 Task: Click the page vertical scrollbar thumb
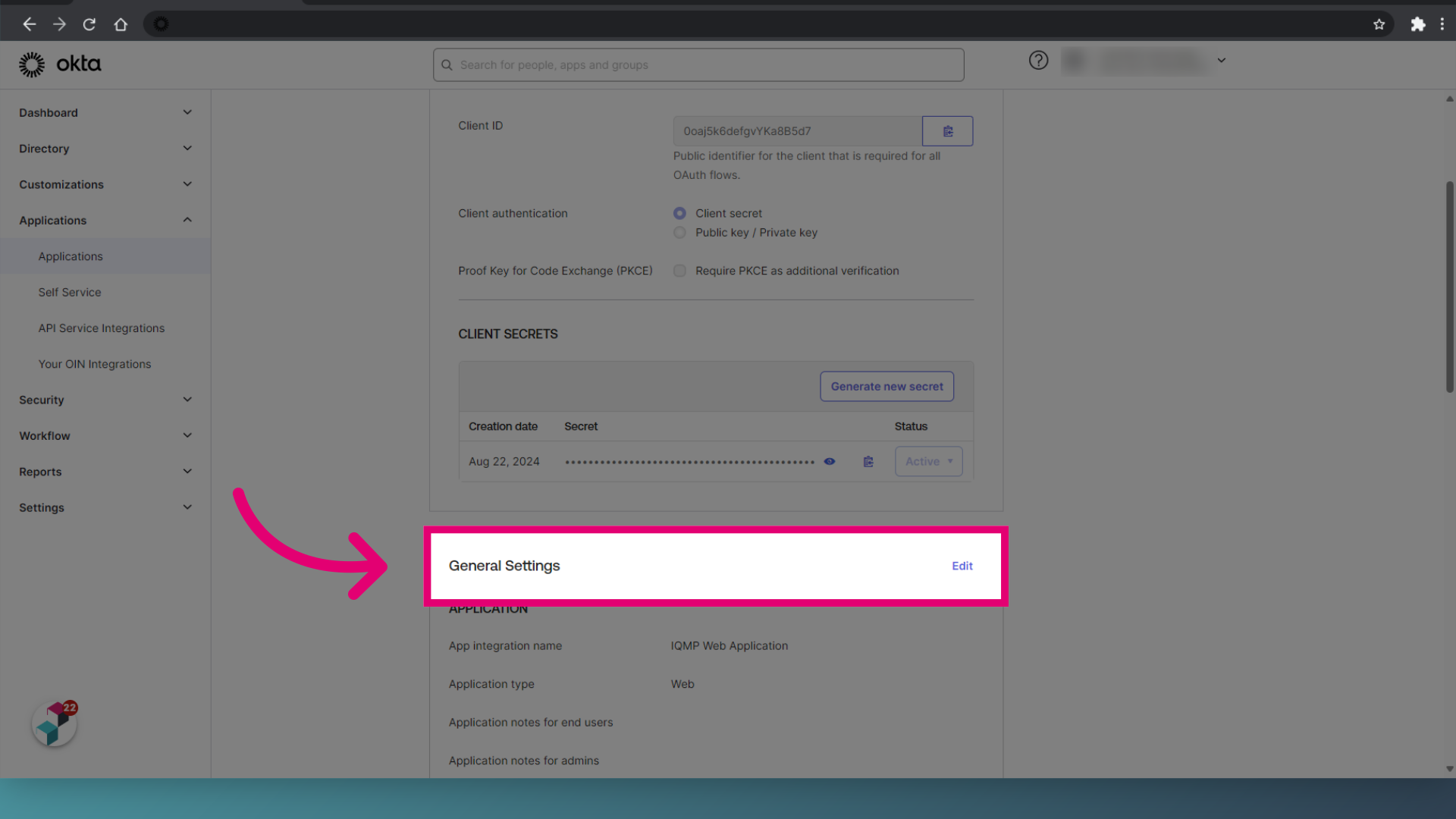(1449, 287)
